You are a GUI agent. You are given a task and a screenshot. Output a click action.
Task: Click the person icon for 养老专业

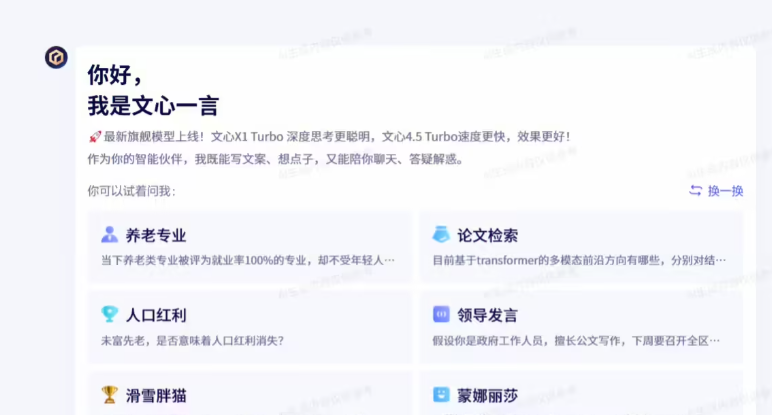[109, 235]
